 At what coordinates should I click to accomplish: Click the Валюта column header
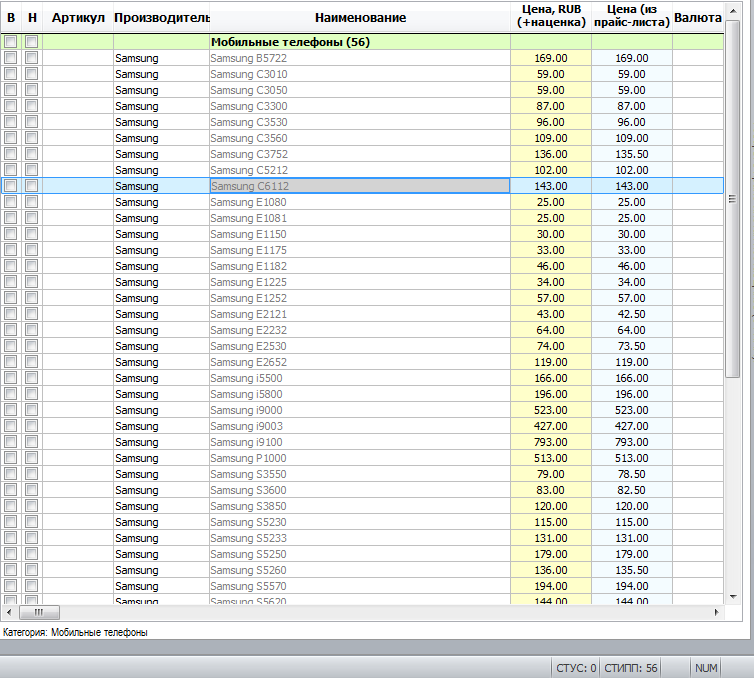point(698,17)
